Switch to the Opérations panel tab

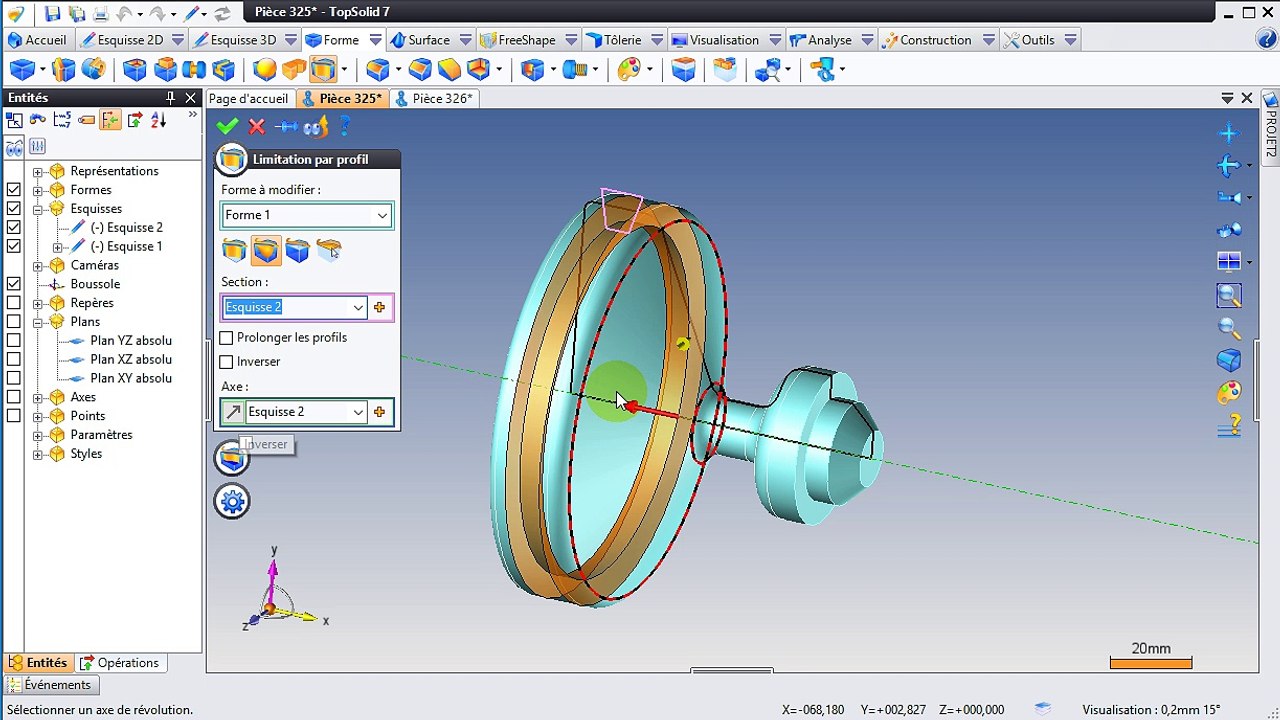119,663
